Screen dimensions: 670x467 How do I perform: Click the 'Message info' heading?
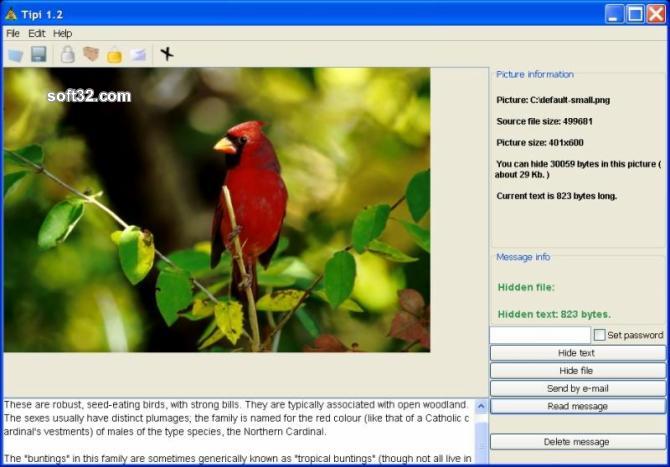523,257
